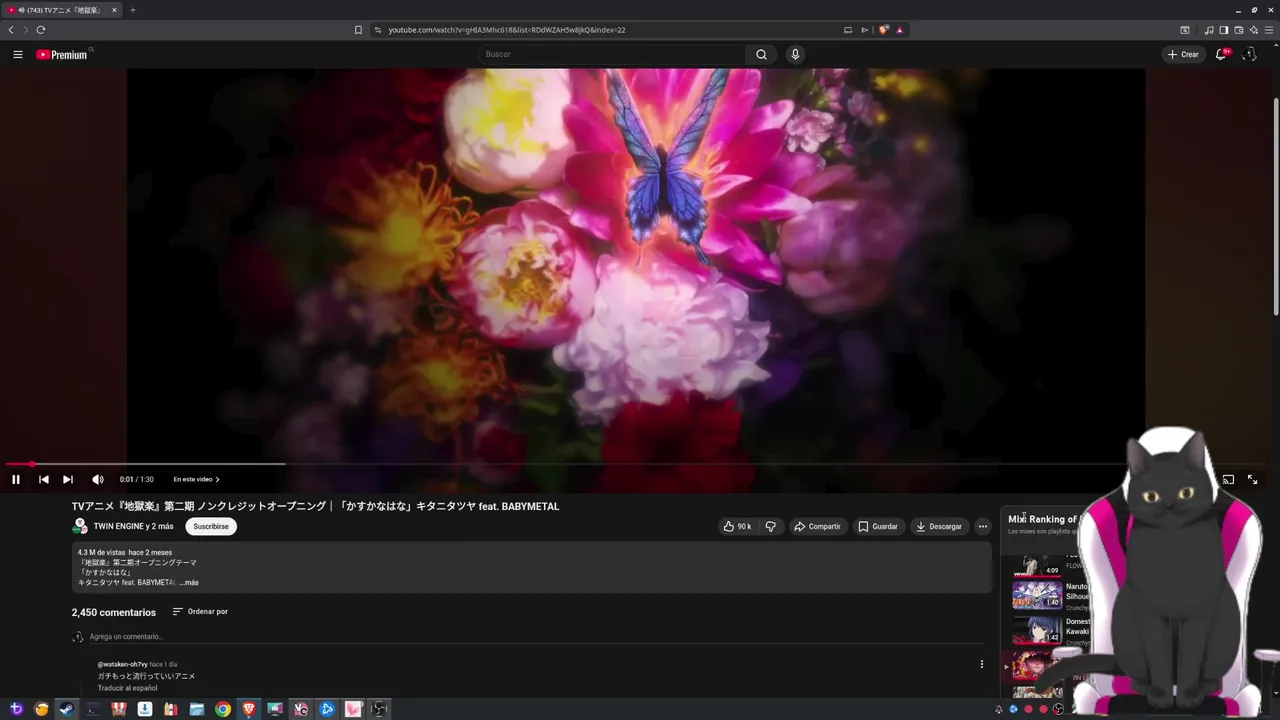Dislike the video
The width and height of the screenshot is (1280, 720).
(770, 526)
